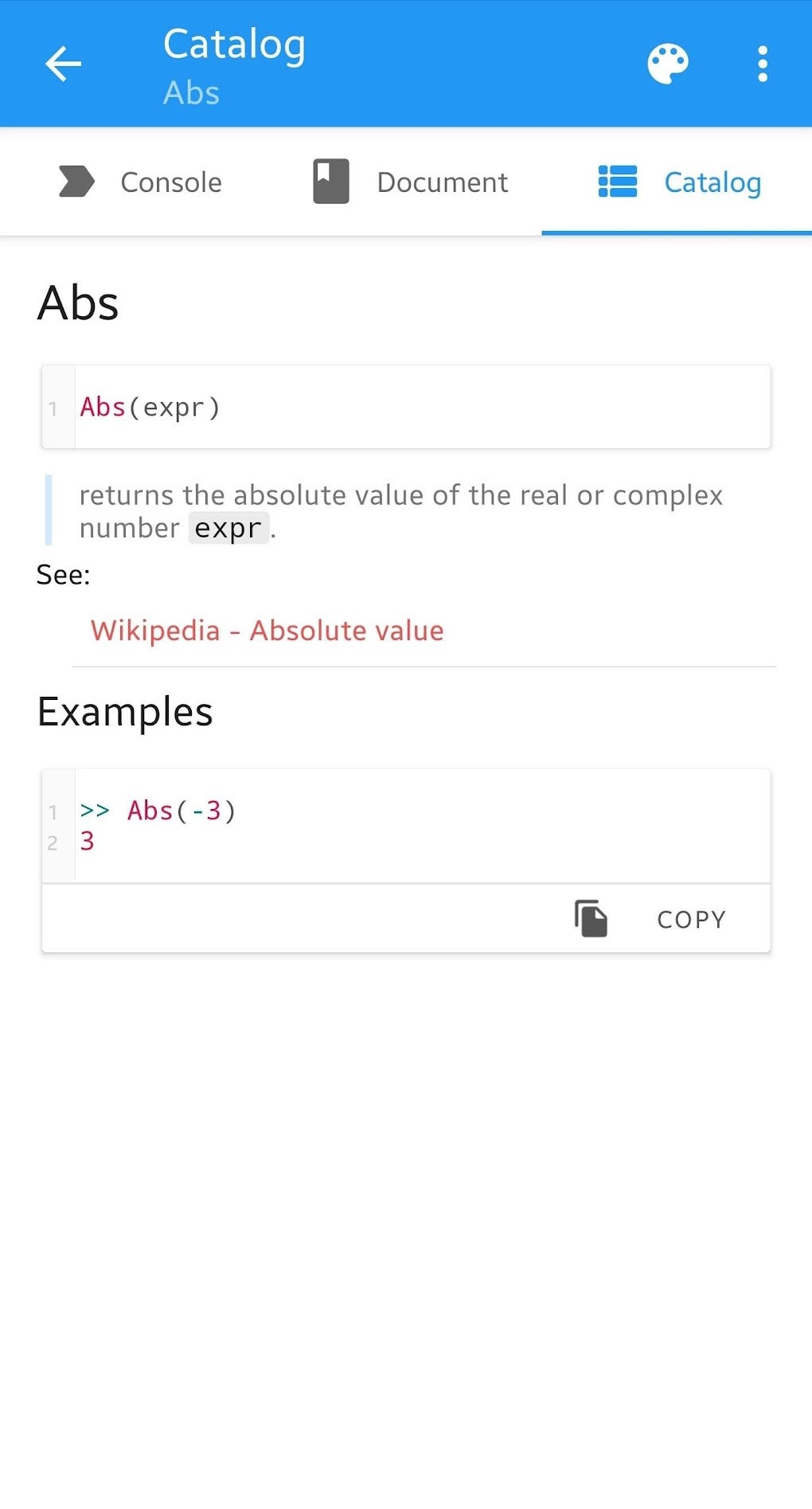Click the result 3 in example output
Screen dimensions: 812x1509
pos(88,841)
